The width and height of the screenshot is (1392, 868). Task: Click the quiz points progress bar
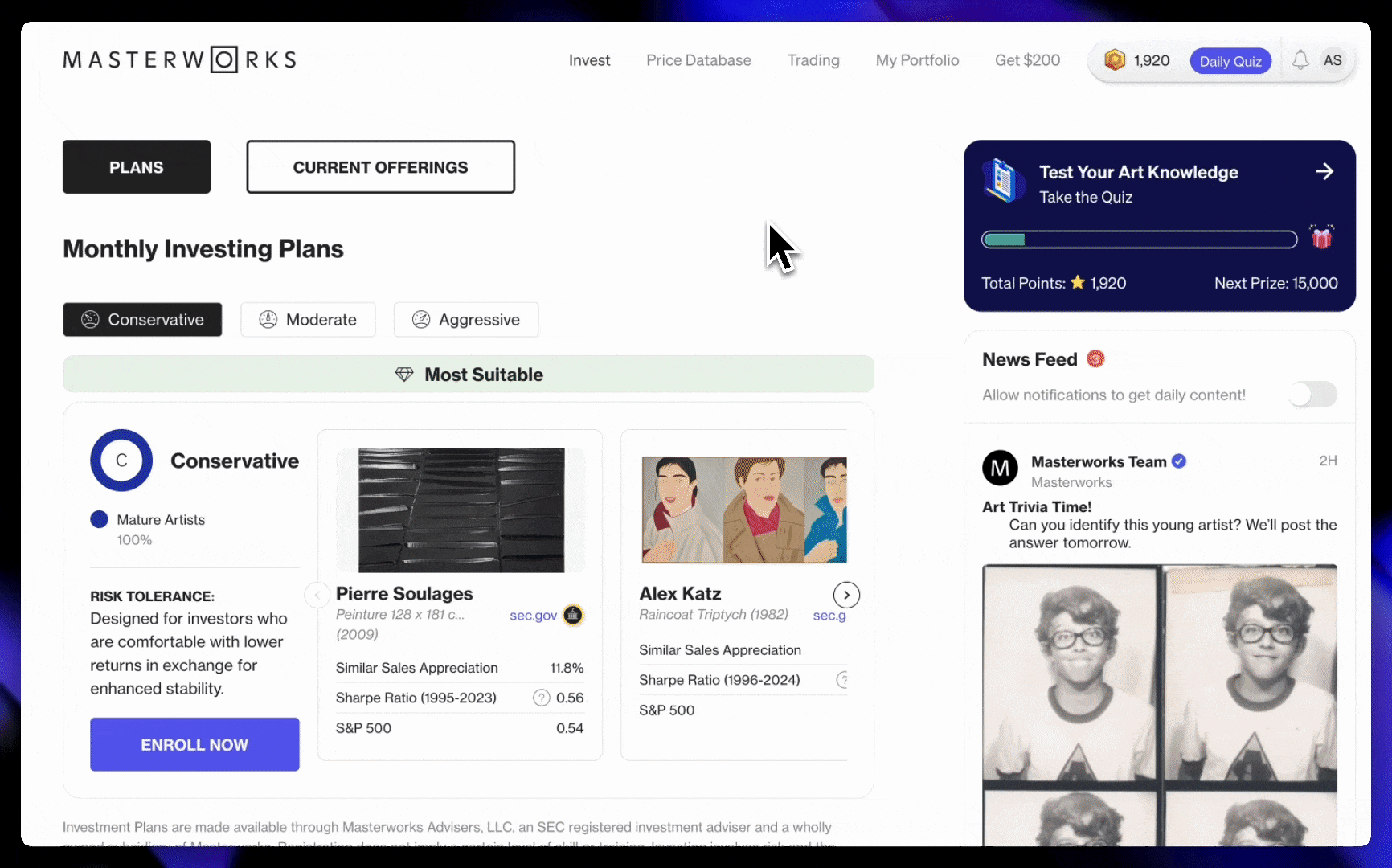(x=1139, y=240)
